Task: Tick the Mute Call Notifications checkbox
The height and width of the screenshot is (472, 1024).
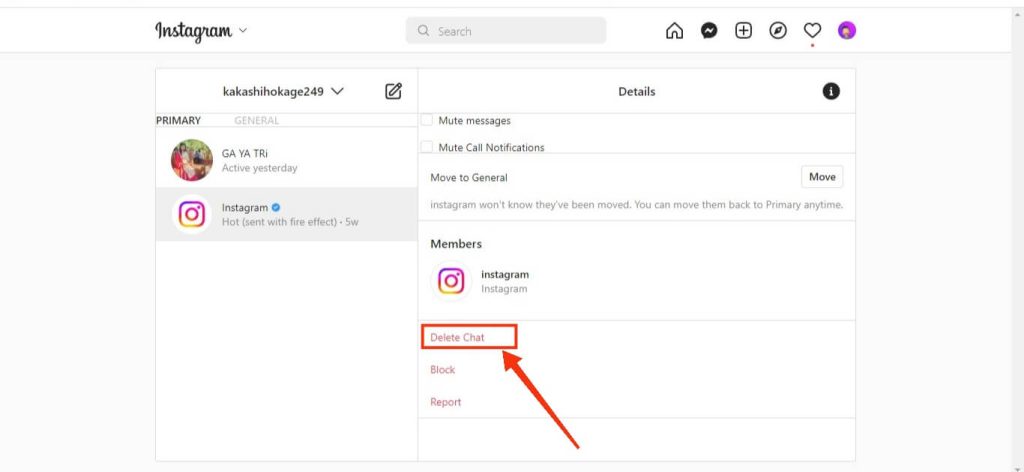Action: [x=426, y=147]
